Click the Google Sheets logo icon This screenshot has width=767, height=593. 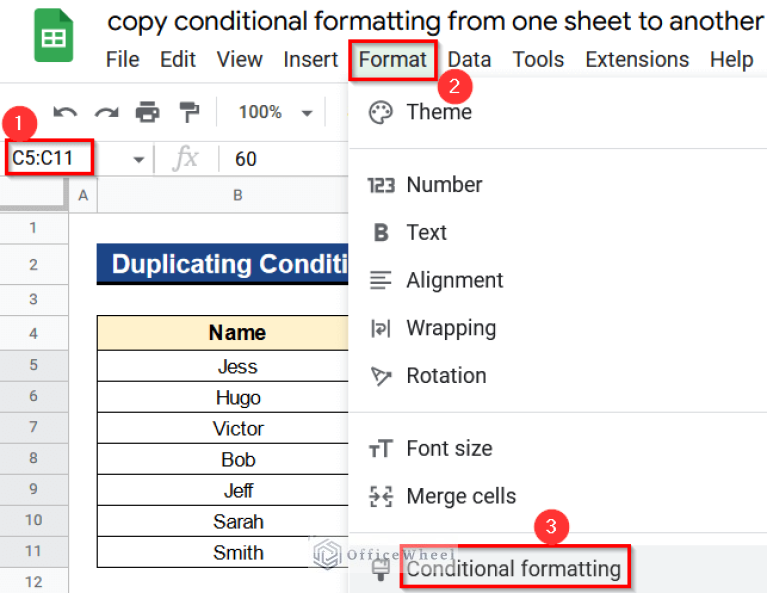coord(53,38)
